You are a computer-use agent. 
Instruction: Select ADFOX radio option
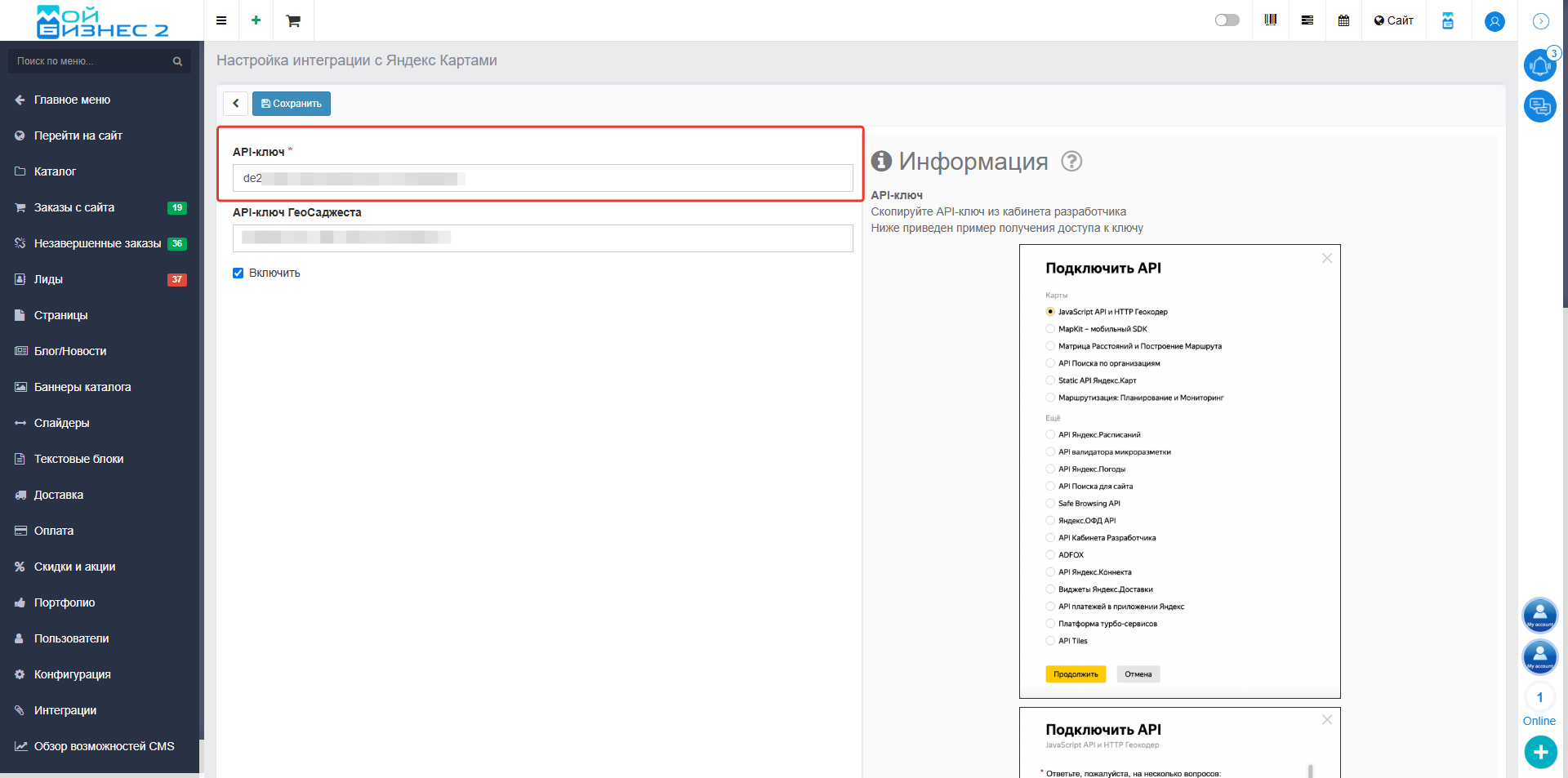click(x=1050, y=555)
